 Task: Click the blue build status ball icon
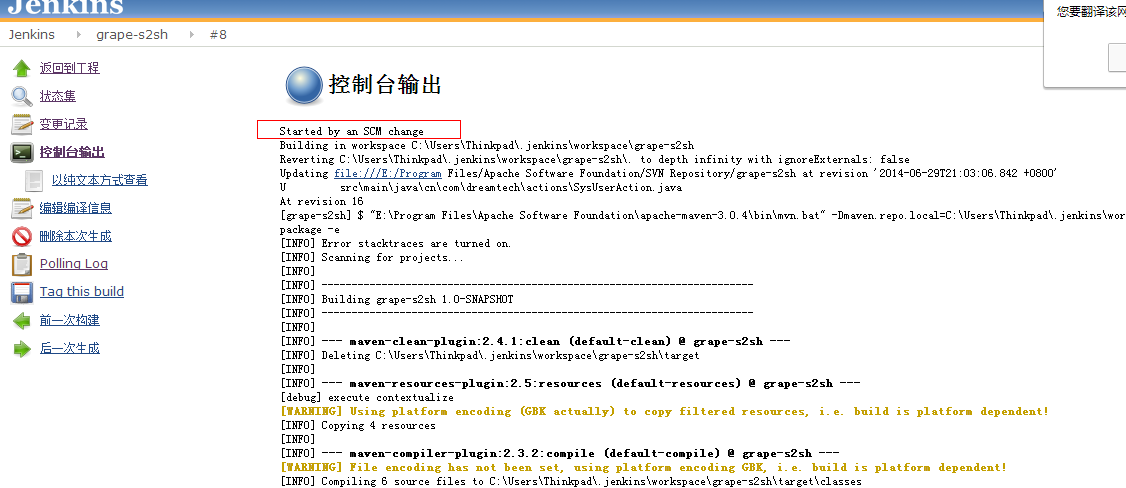coord(303,86)
